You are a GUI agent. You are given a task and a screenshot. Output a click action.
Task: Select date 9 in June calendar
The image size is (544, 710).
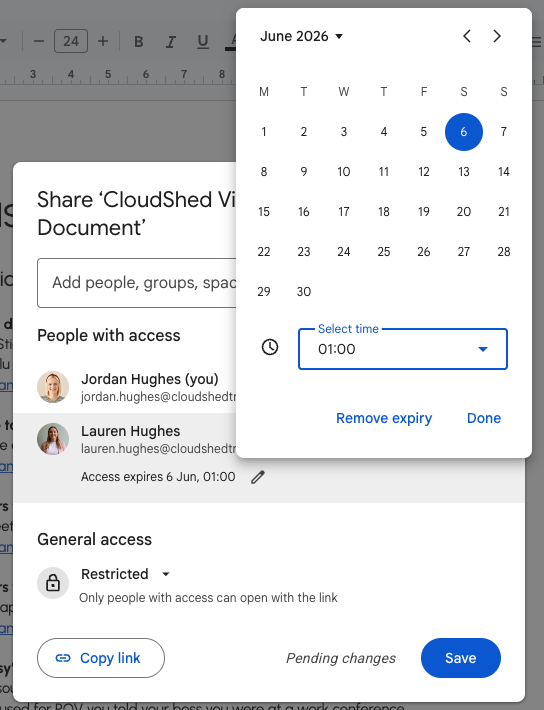[x=304, y=172]
